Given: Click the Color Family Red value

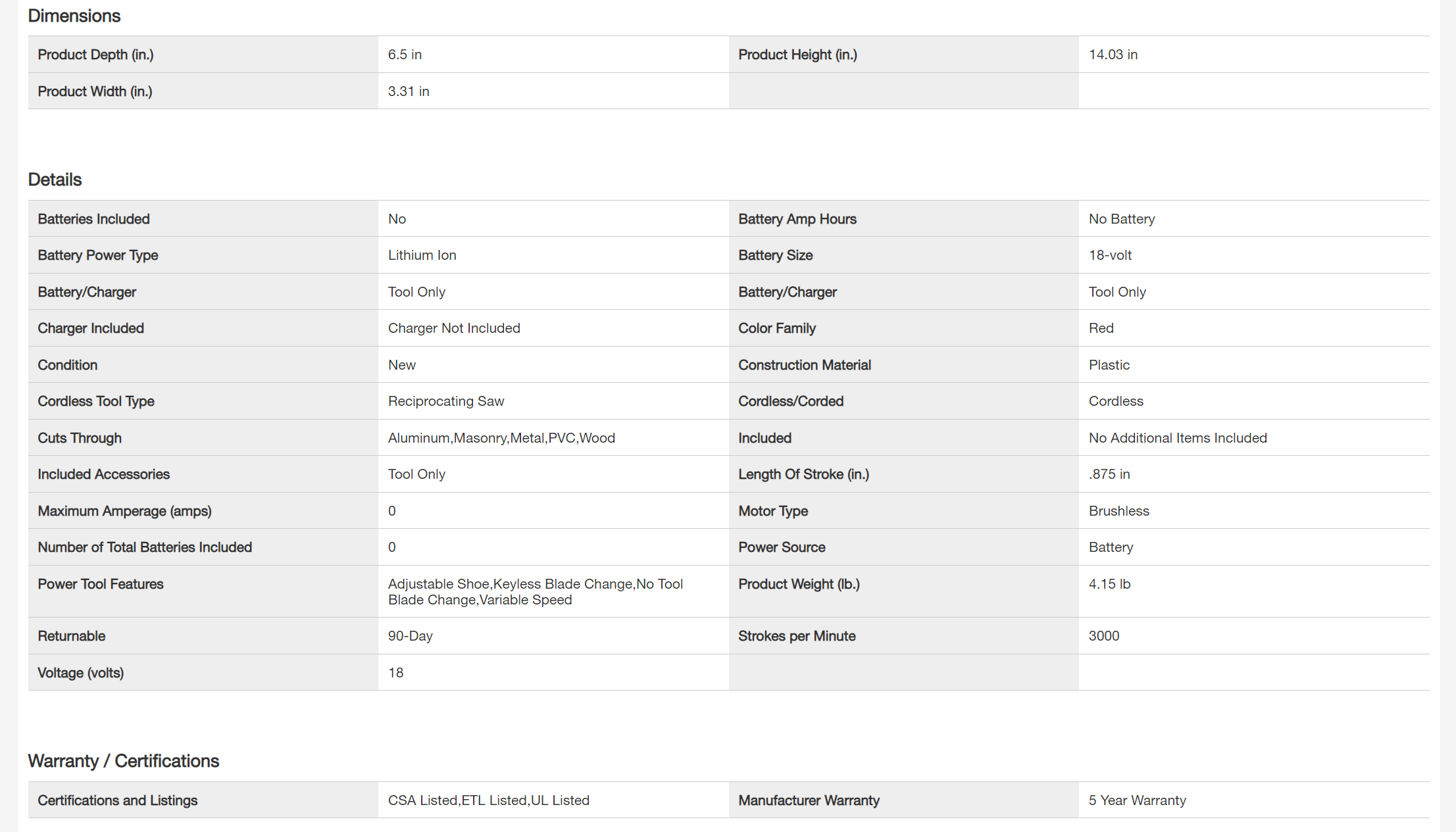Looking at the screenshot, I should click(1101, 328).
